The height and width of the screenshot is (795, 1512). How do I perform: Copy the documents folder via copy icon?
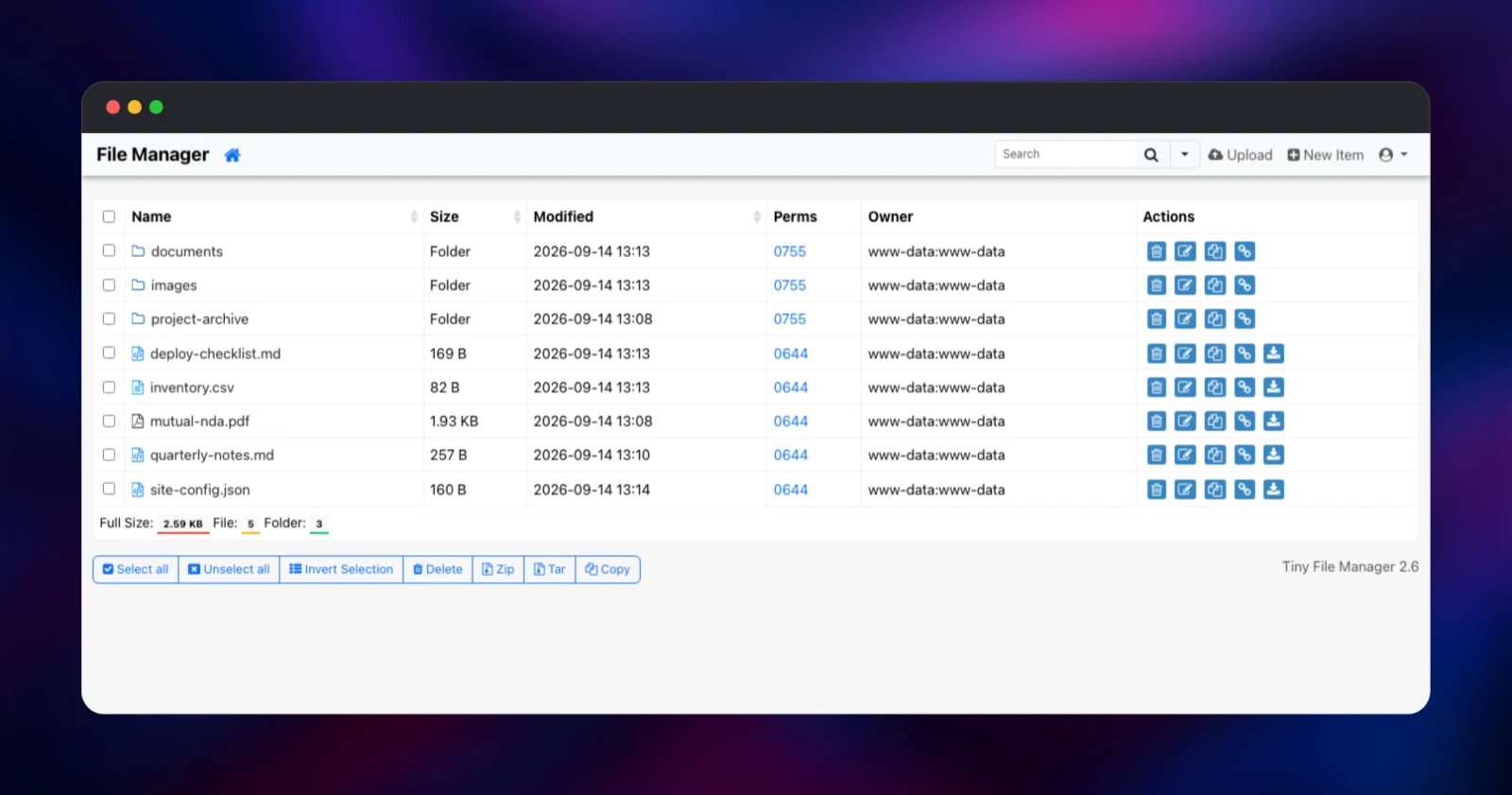[1215, 251]
